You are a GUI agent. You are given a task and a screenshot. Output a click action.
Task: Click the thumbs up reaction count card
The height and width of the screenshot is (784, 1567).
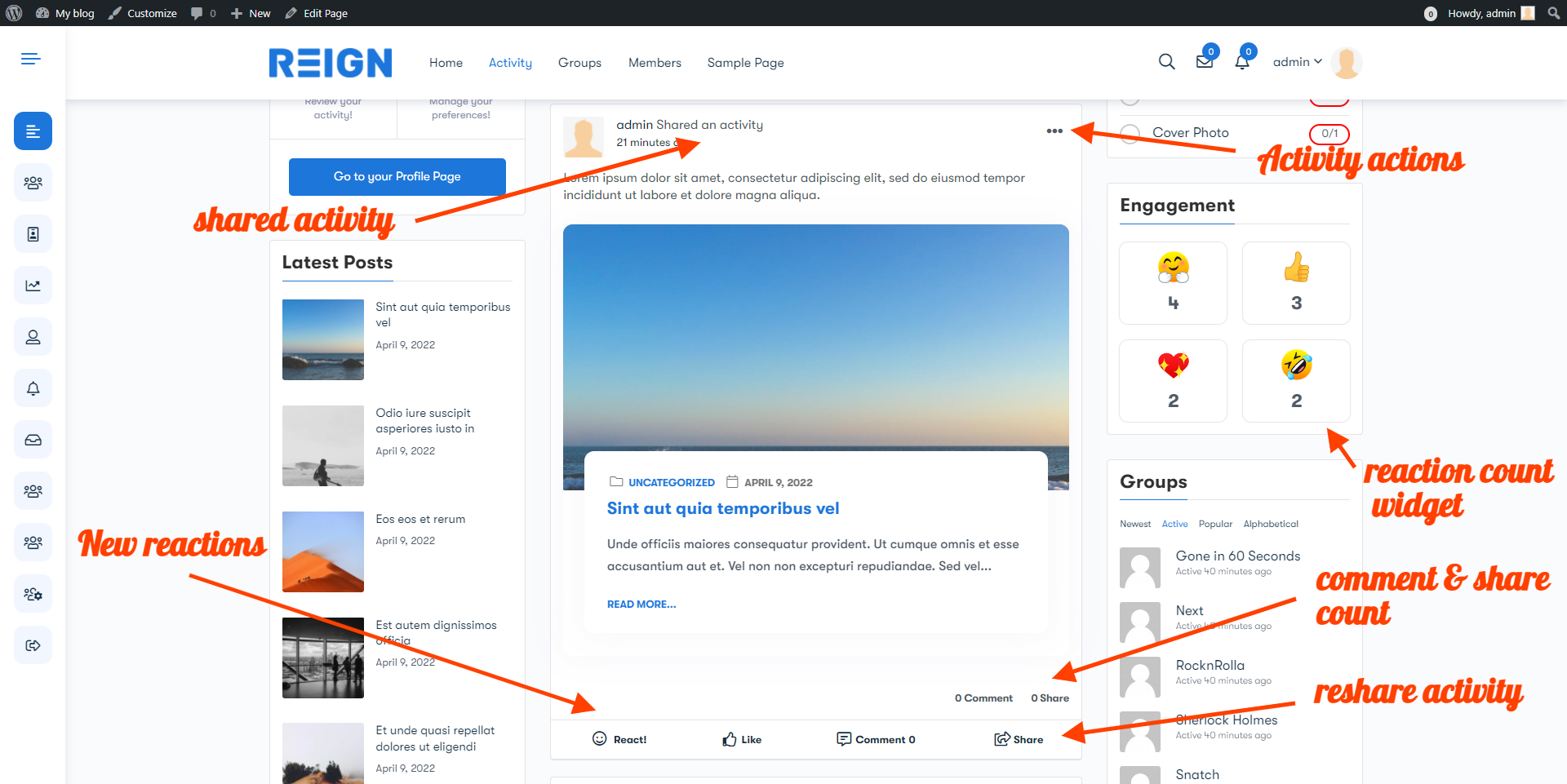(1296, 283)
